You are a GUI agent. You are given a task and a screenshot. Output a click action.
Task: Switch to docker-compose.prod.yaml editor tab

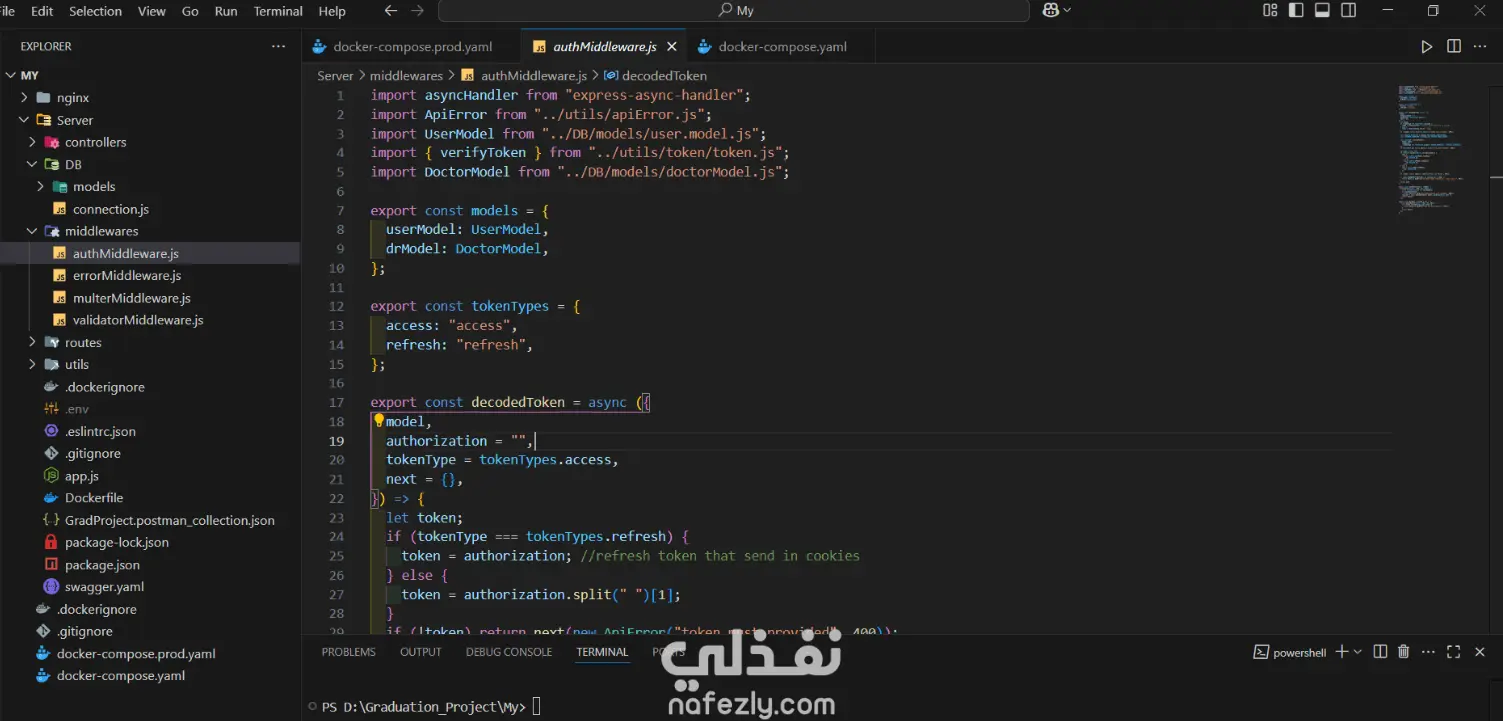(x=411, y=47)
